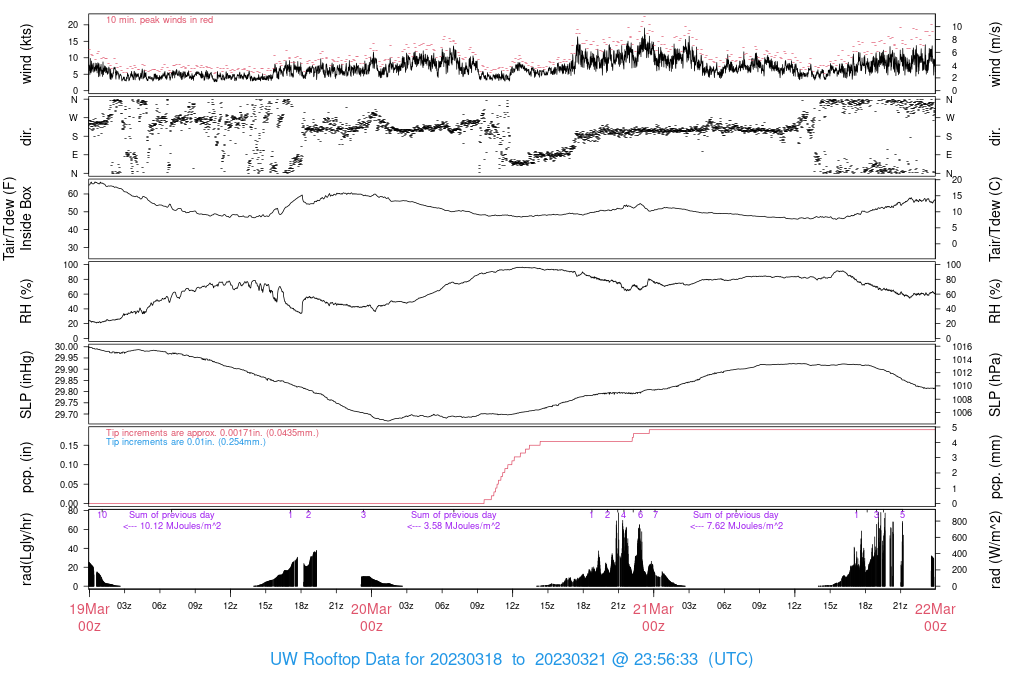The width and height of the screenshot is (1024, 700).
Task: Click the 'wind (m/s)' axis label
Action: pos(995,54)
